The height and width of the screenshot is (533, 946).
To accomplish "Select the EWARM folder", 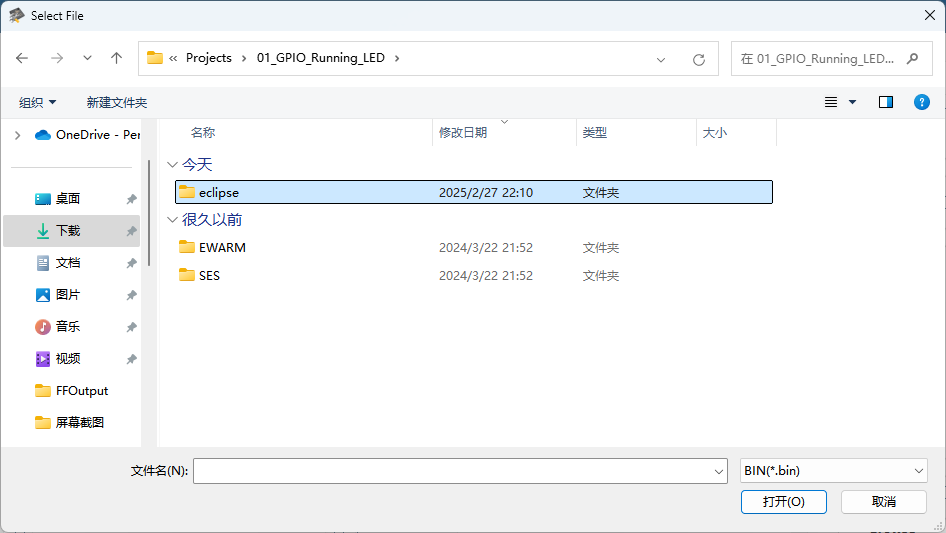I will pos(221,247).
